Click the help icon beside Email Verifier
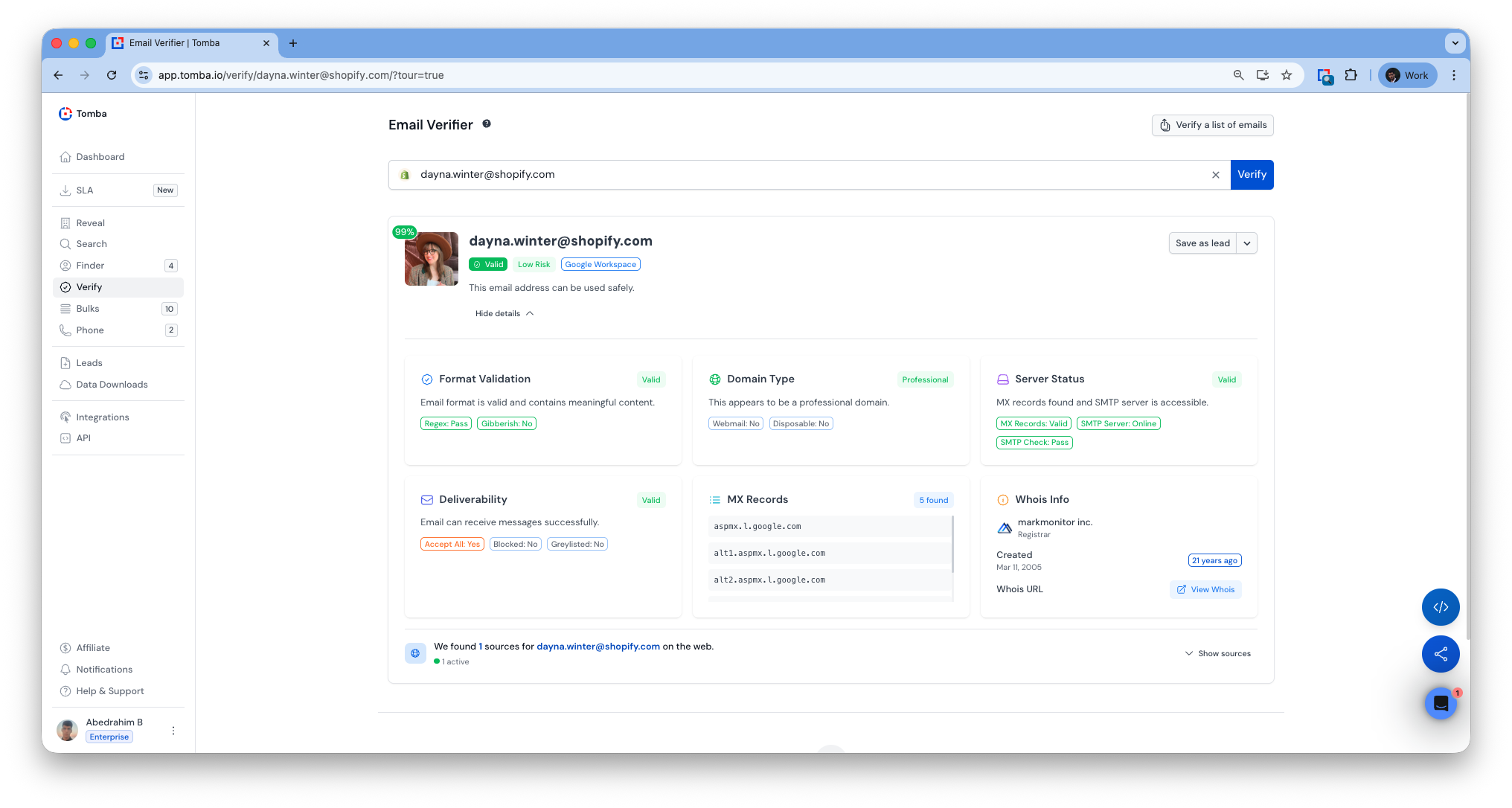Viewport: 1512px width, 808px height. coord(487,124)
